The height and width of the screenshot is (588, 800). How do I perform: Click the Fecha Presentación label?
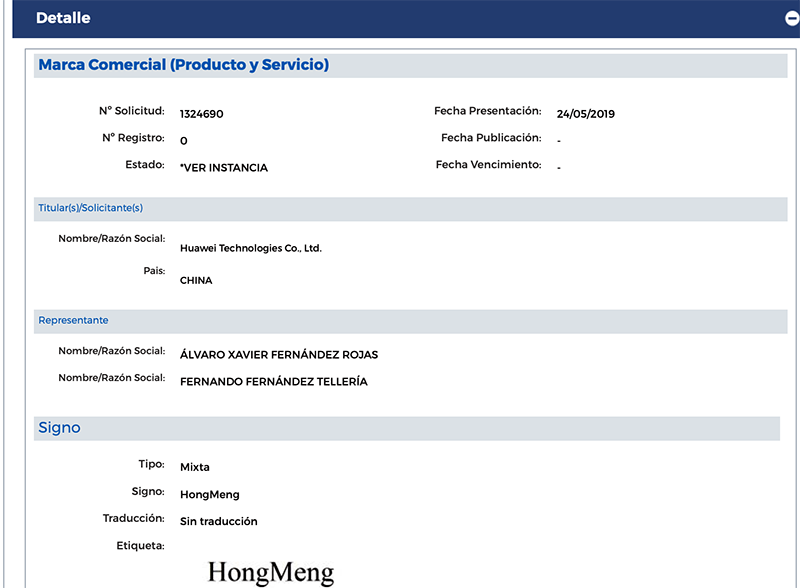point(488,111)
